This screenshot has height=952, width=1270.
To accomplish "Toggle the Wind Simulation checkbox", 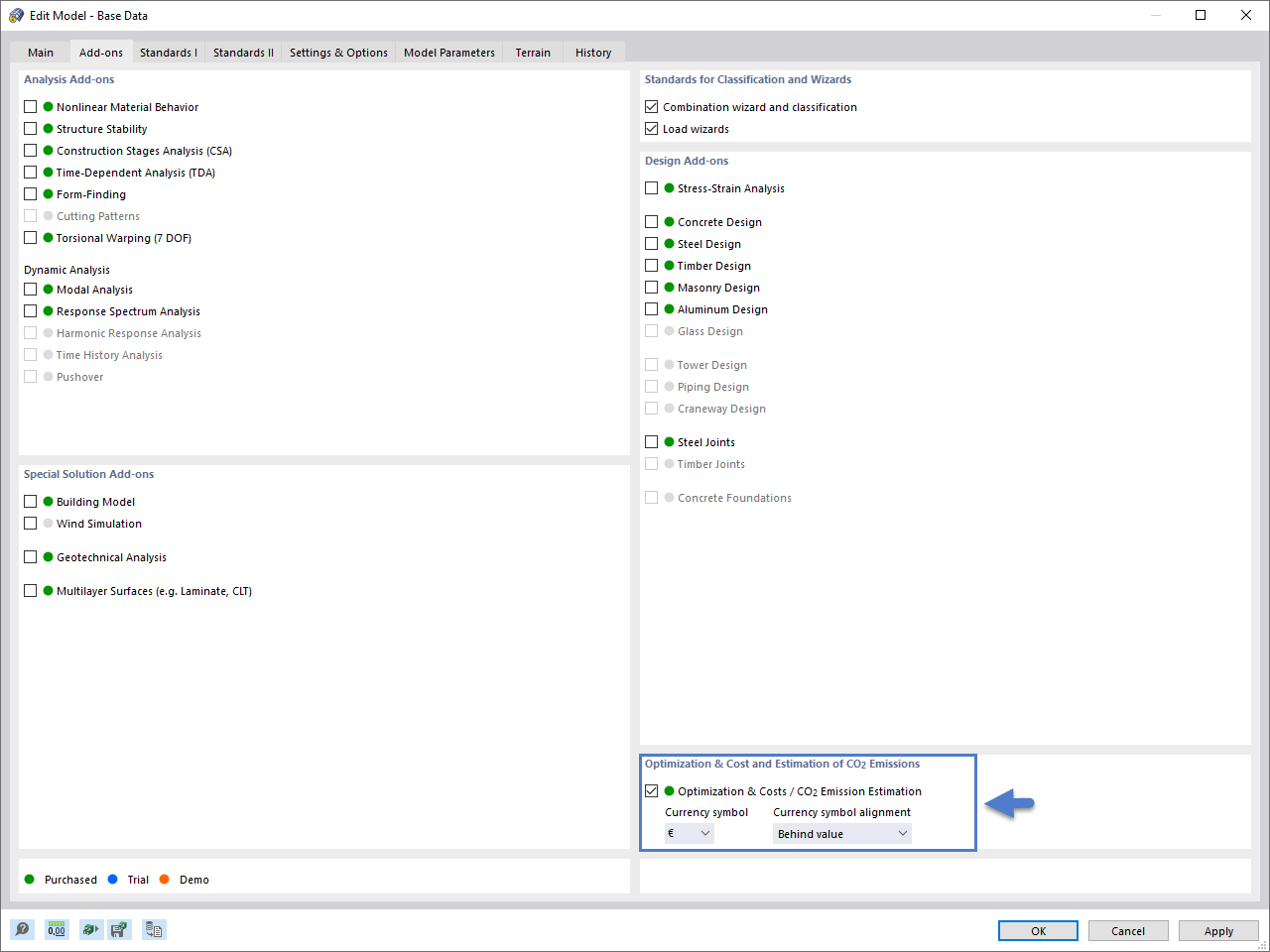I will point(30,524).
